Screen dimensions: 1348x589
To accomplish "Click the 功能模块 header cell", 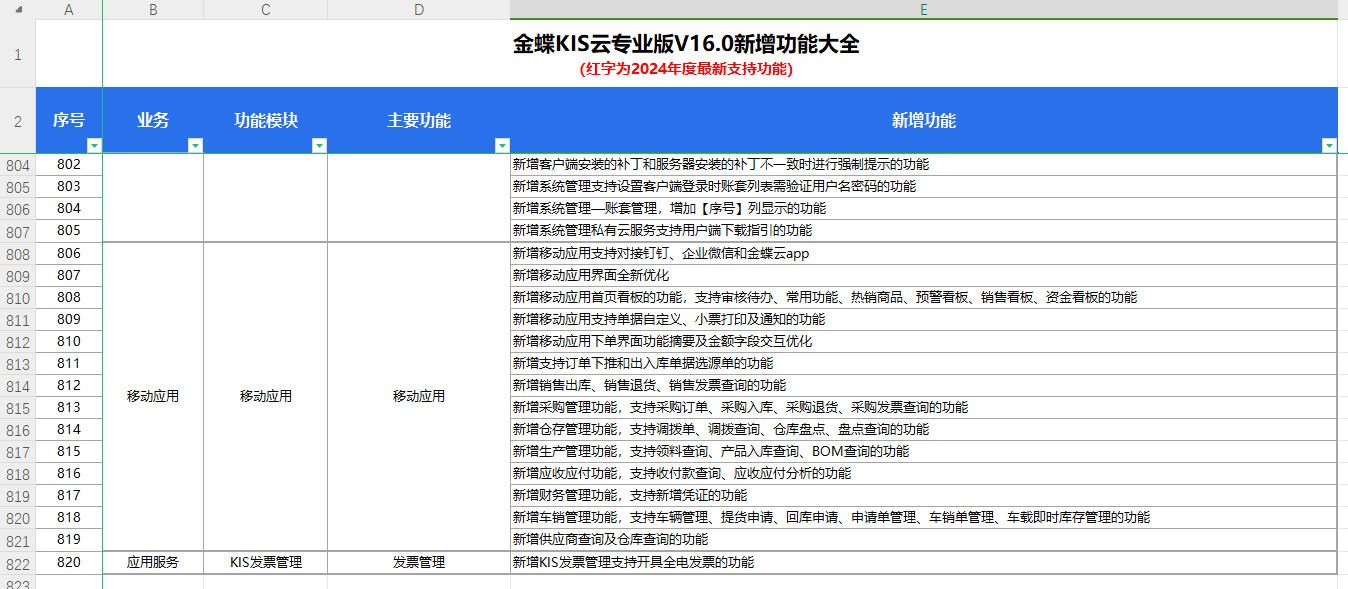I will pyautogui.click(x=265, y=121).
